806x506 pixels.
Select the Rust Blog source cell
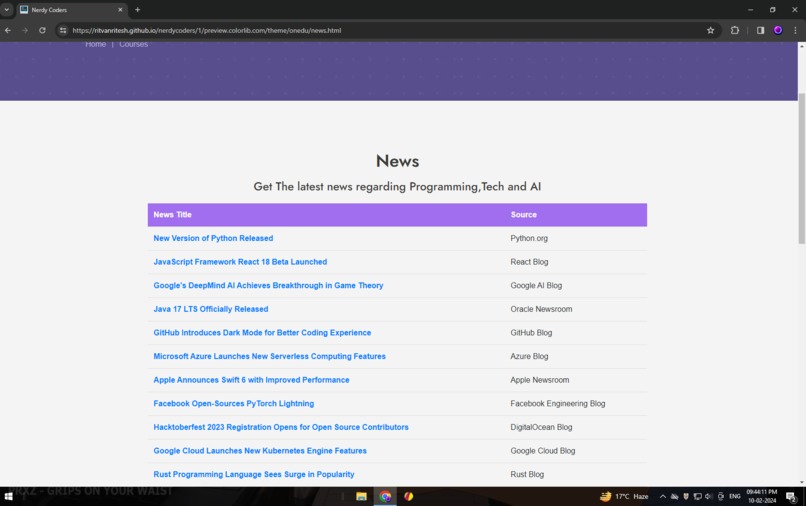pyautogui.click(x=527, y=475)
